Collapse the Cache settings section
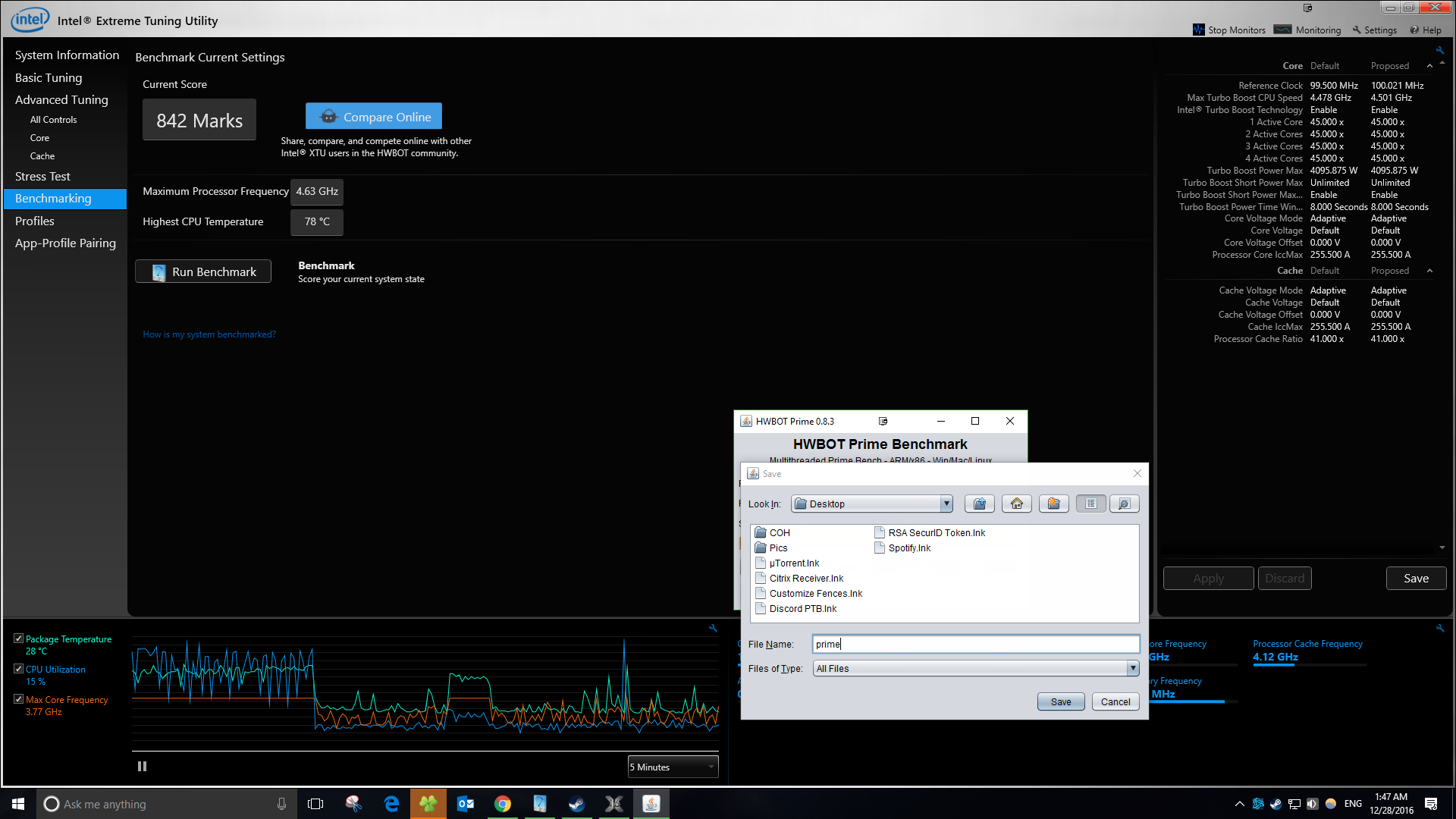Screen dimensions: 1456x819 tap(1429, 271)
